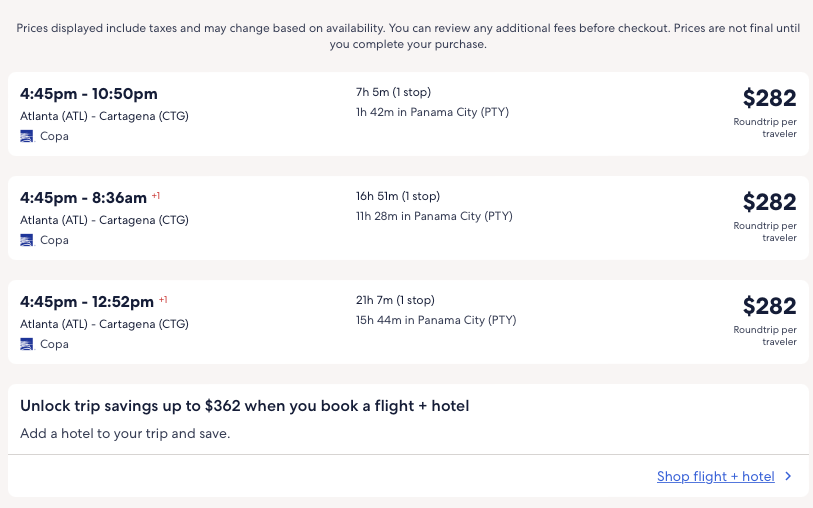The width and height of the screenshot is (813, 508).
Task: Click $282 price on the 7h 5m flight
Action: pos(769,98)
